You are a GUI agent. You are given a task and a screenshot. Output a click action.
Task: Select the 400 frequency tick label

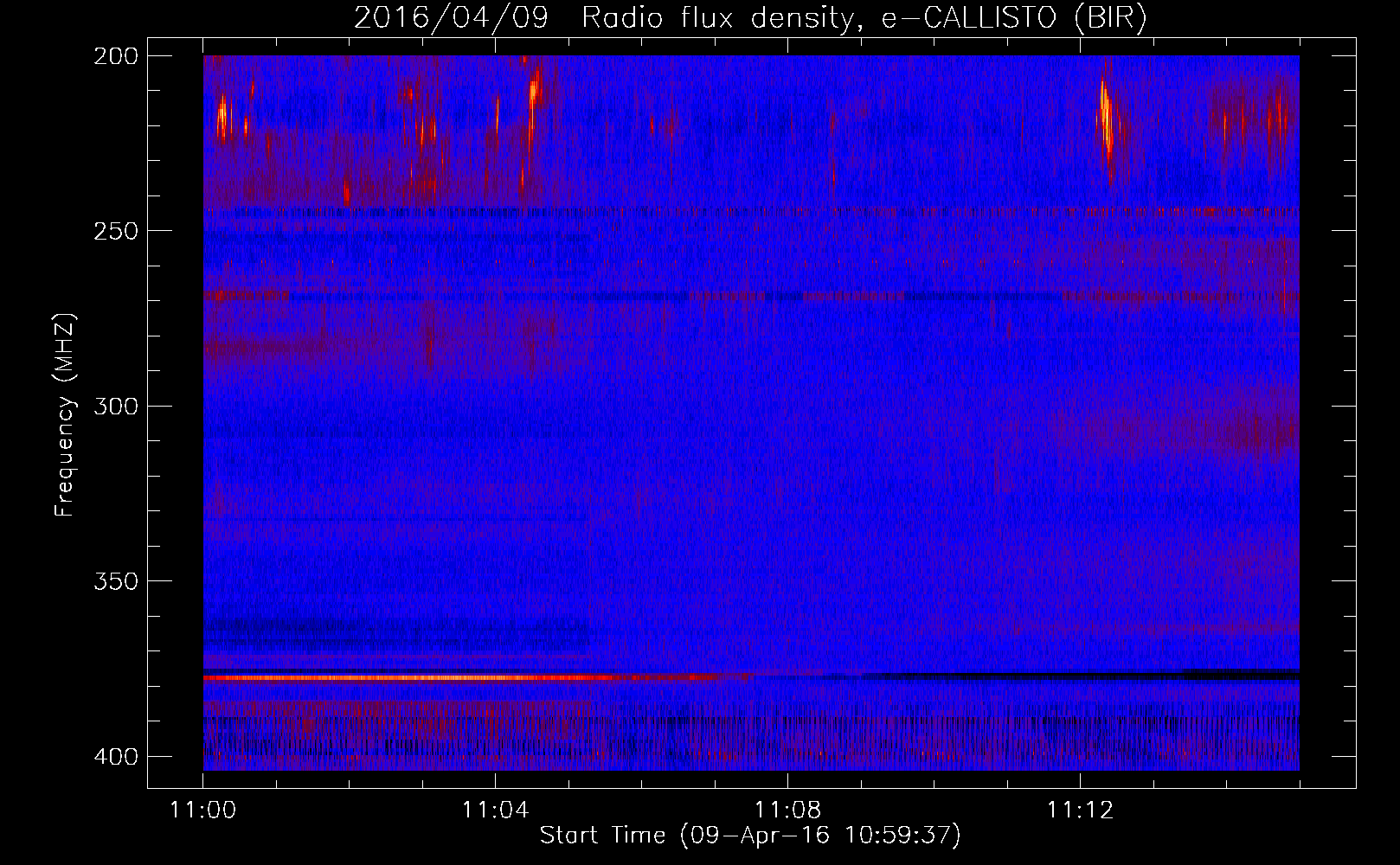pyautogui.click(x=114, y=756)
